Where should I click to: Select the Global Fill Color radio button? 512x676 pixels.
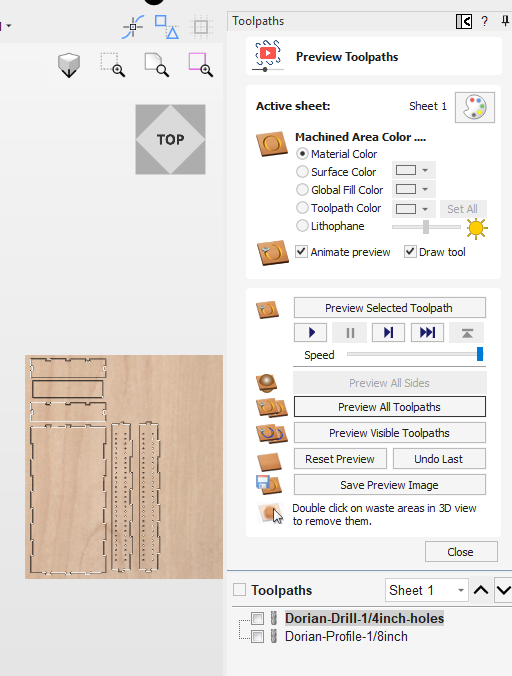coord(303,190)
